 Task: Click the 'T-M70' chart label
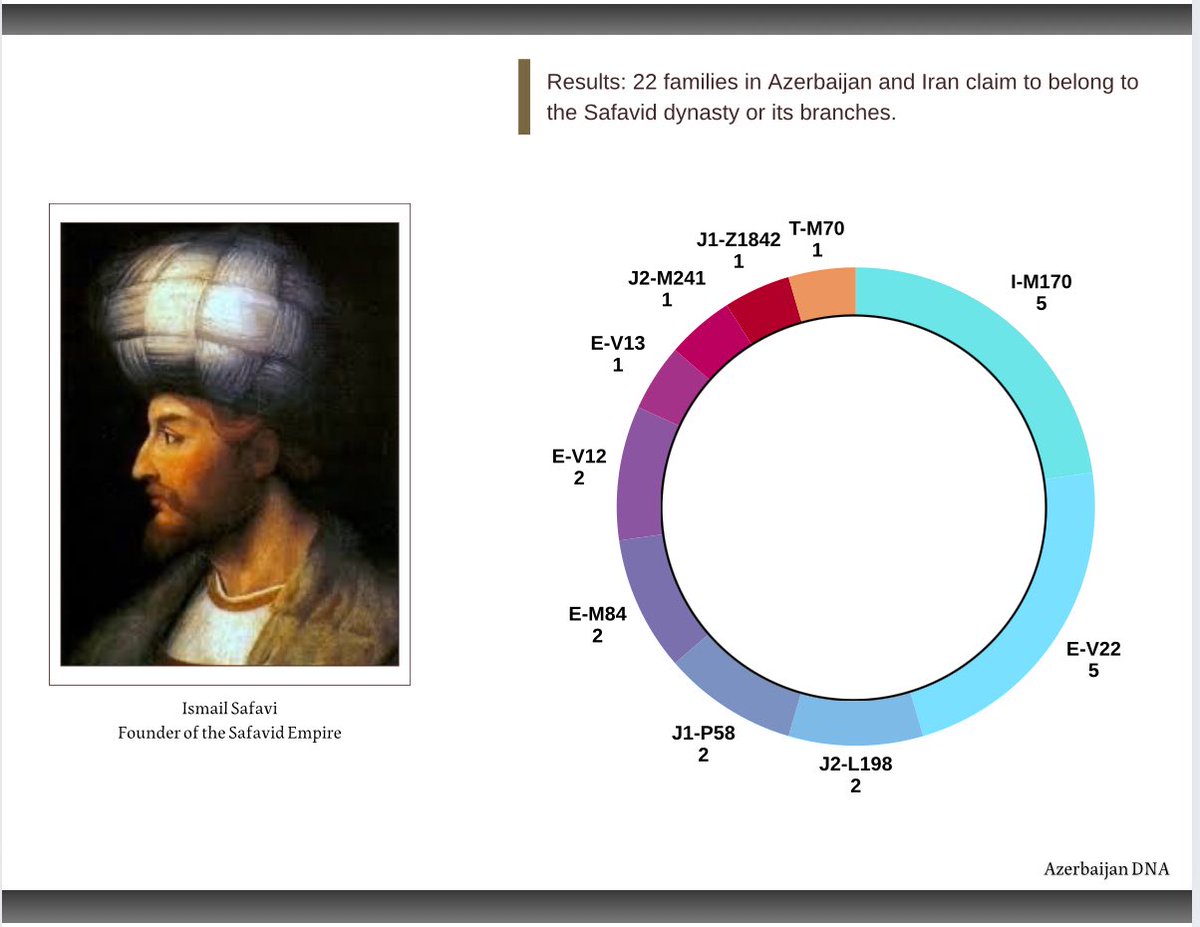817,228
